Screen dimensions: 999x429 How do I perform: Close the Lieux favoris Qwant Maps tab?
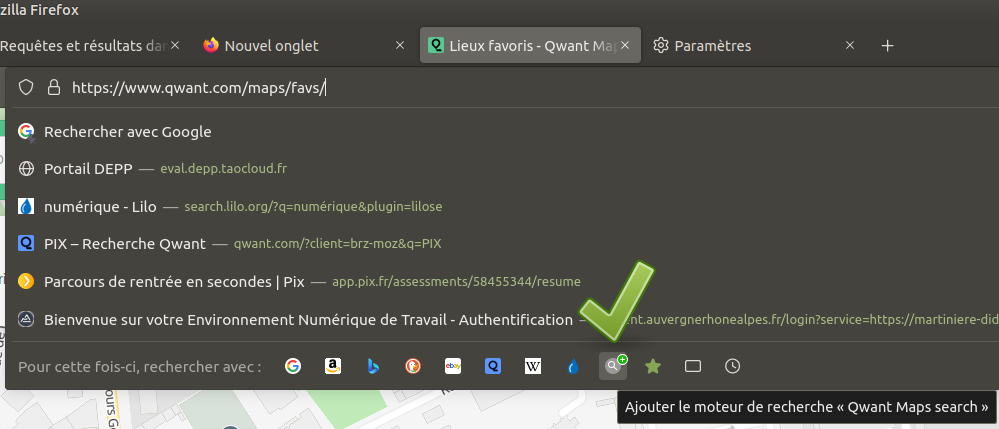[625, 45]
